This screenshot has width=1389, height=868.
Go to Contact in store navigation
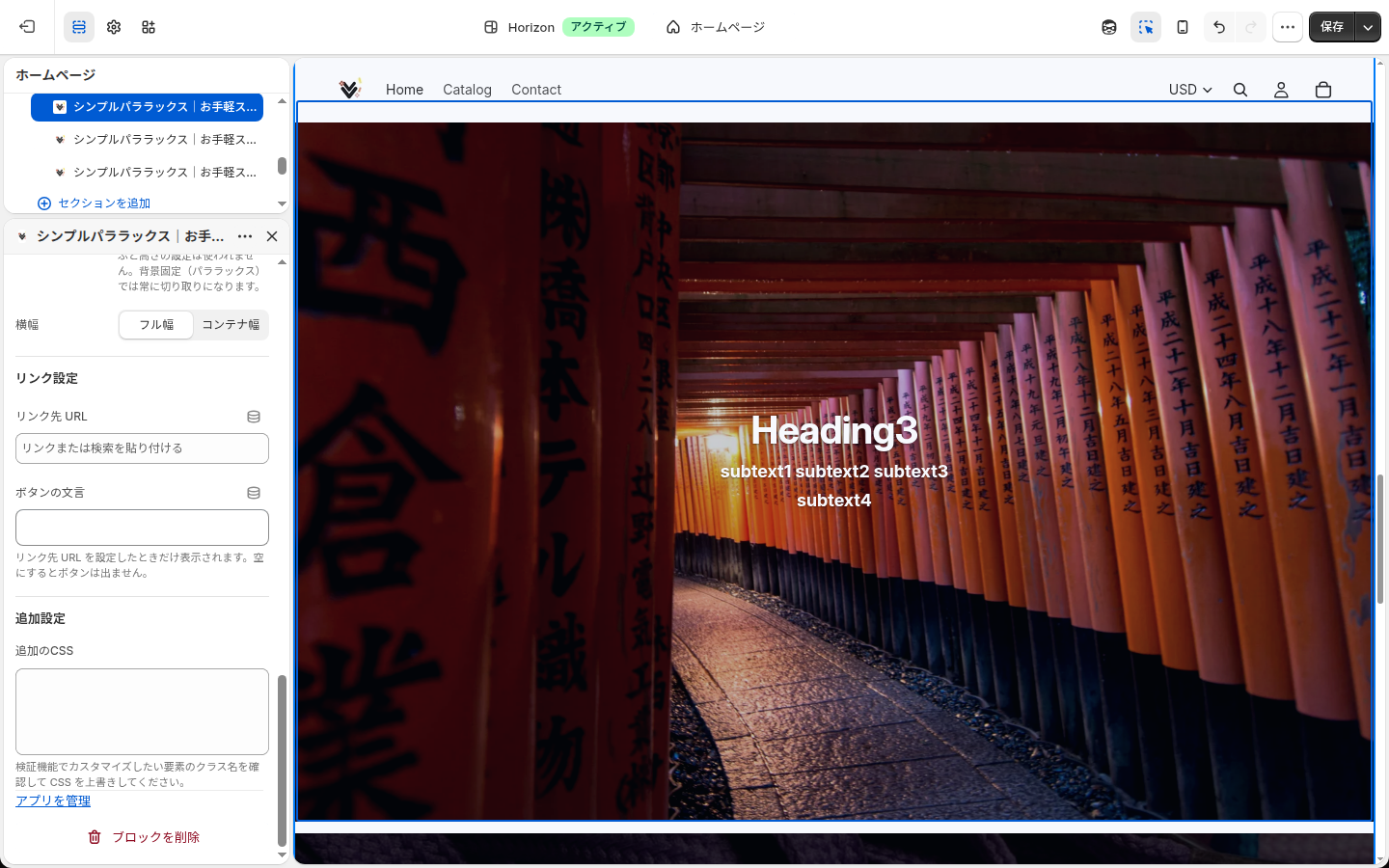click(x=536, y=90)
